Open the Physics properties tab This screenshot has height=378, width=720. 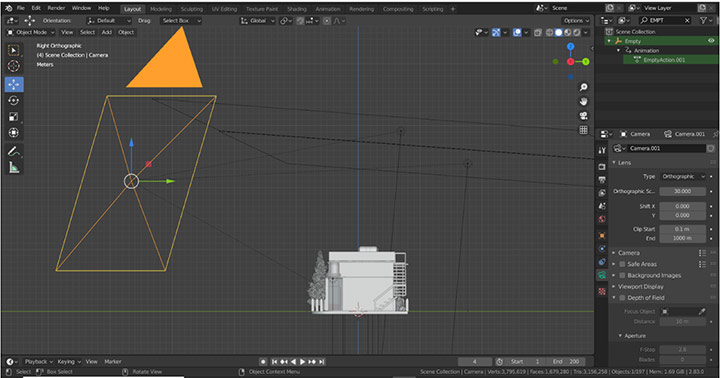point(602,248)
